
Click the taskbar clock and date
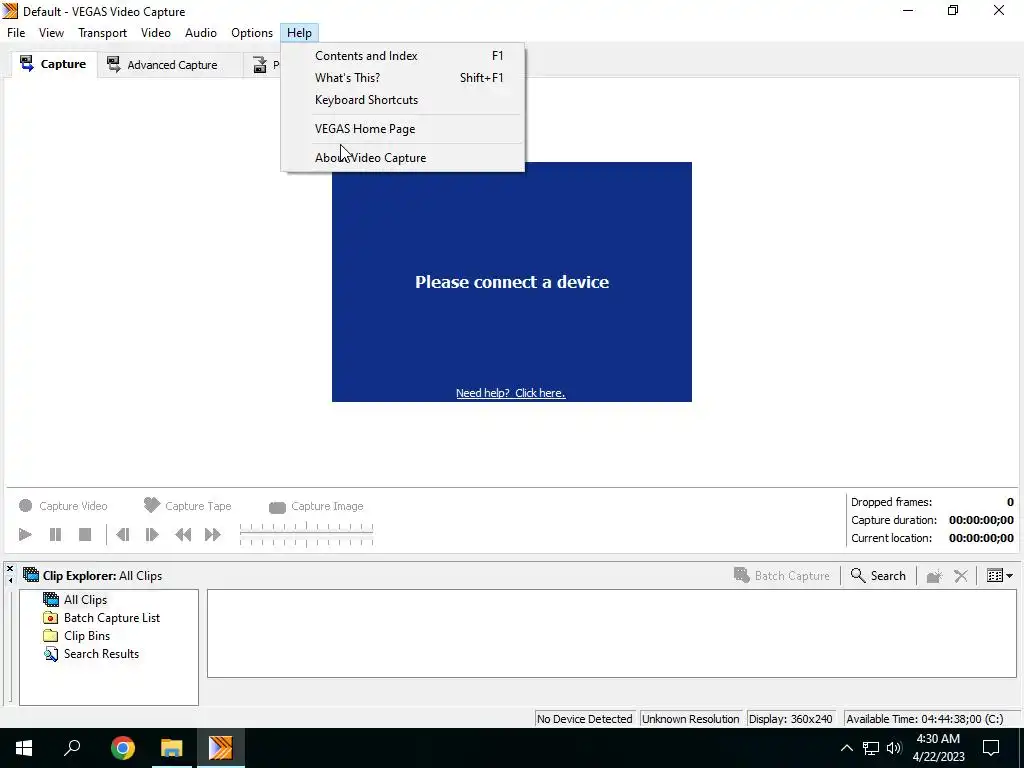point(938,748)
